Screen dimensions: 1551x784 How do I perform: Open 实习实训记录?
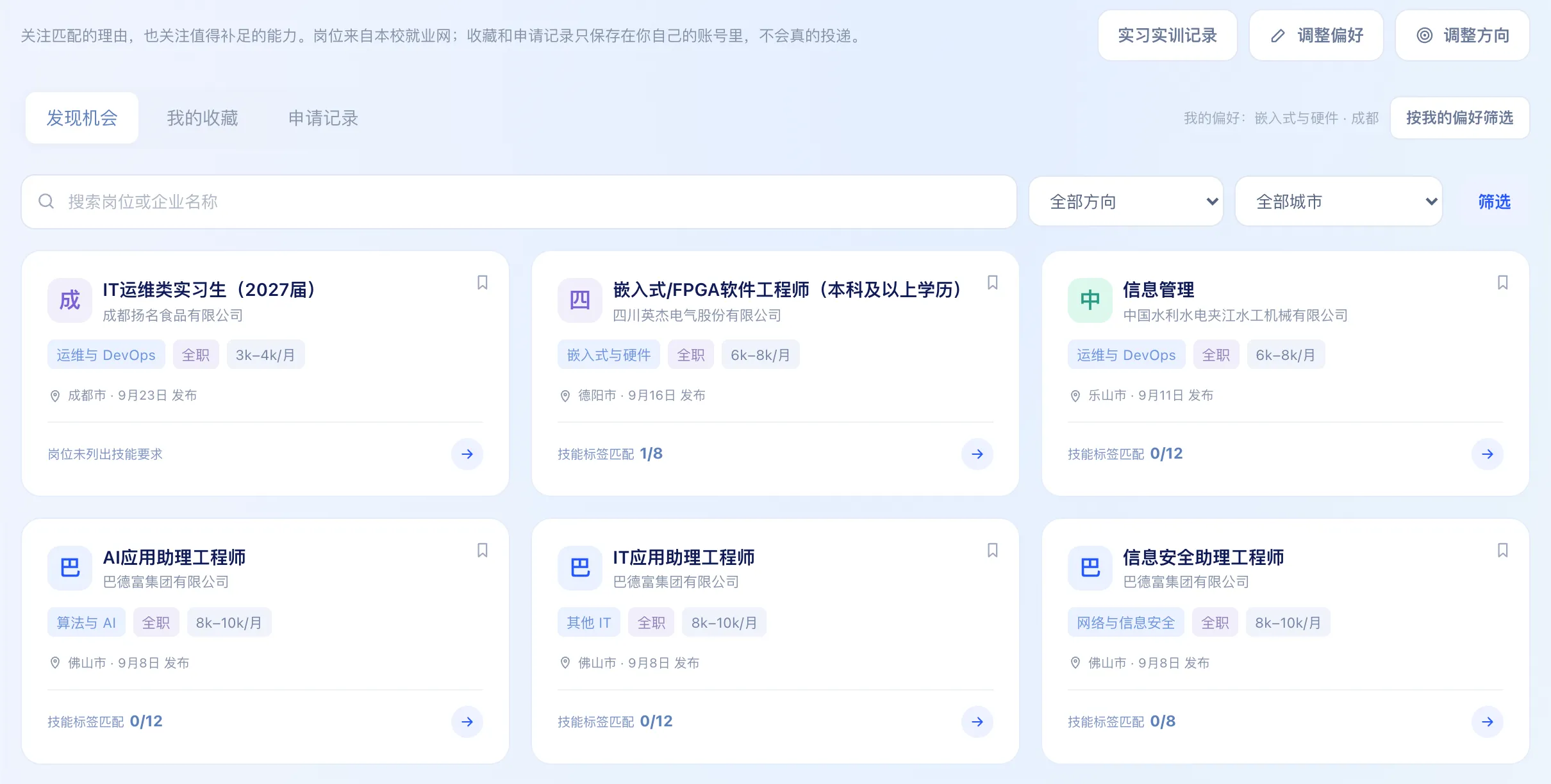[1168, 36]
